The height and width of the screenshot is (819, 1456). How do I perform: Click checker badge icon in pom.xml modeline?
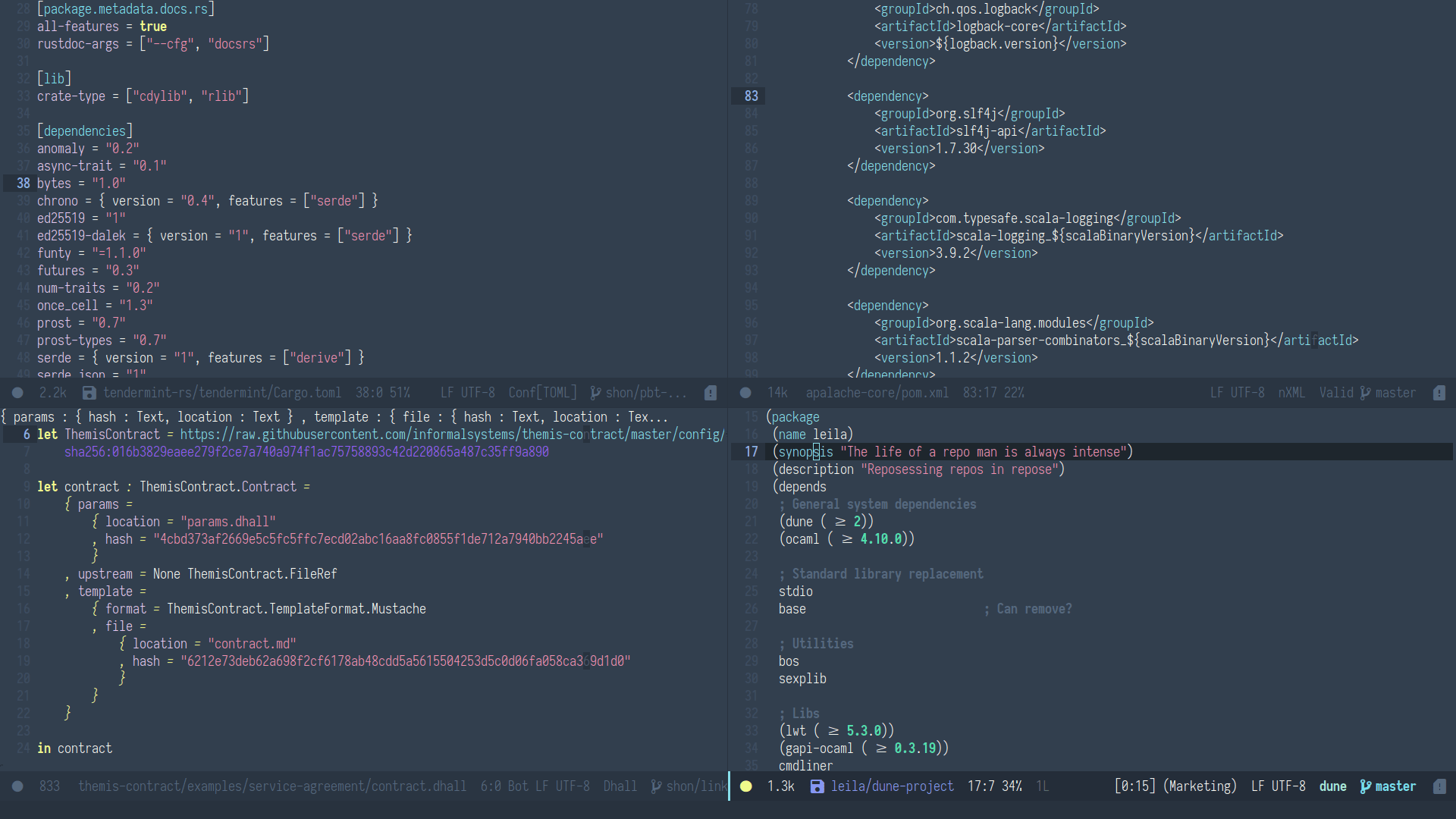coord(1439,393)
